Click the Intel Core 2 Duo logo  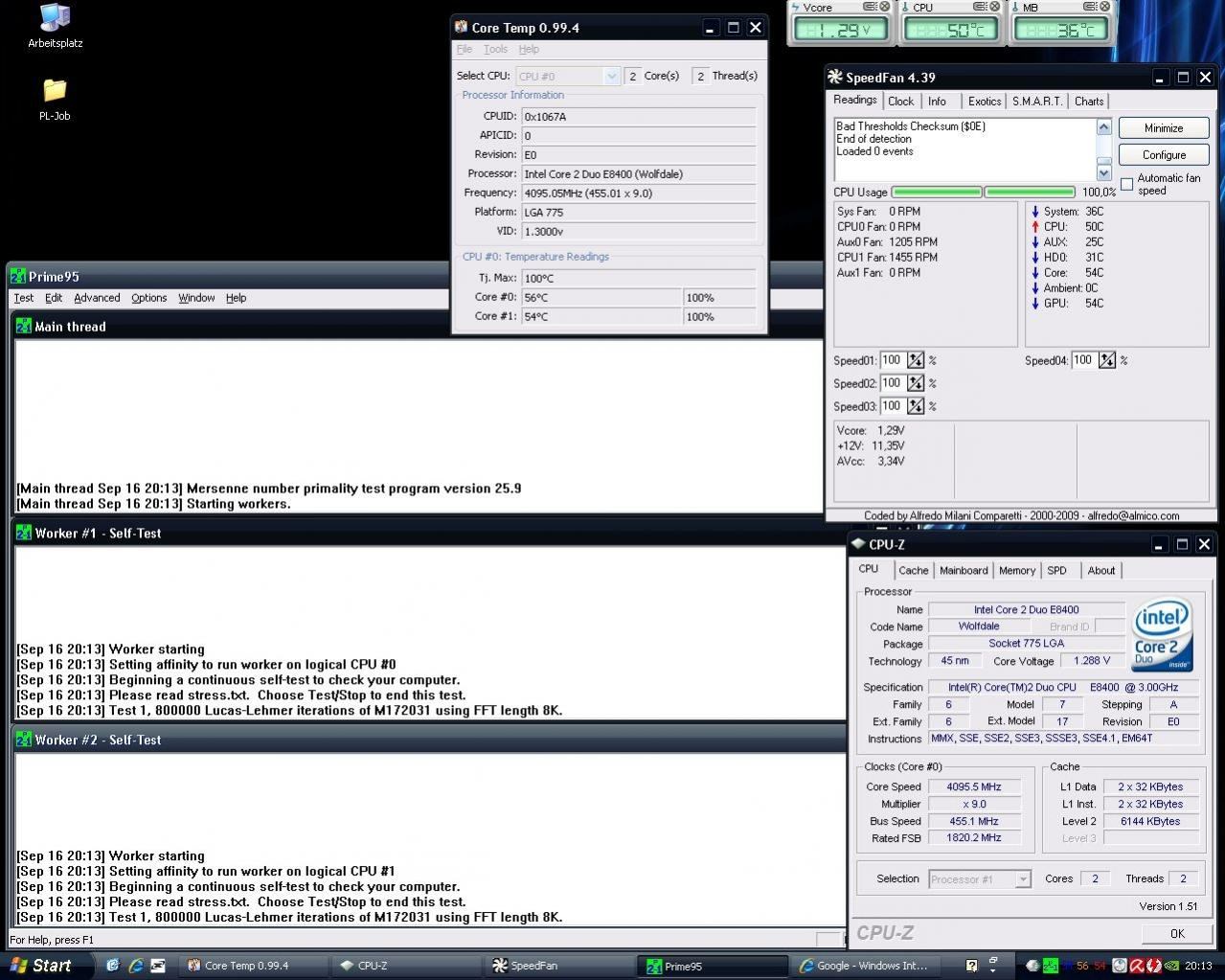tap(1163, 635)
